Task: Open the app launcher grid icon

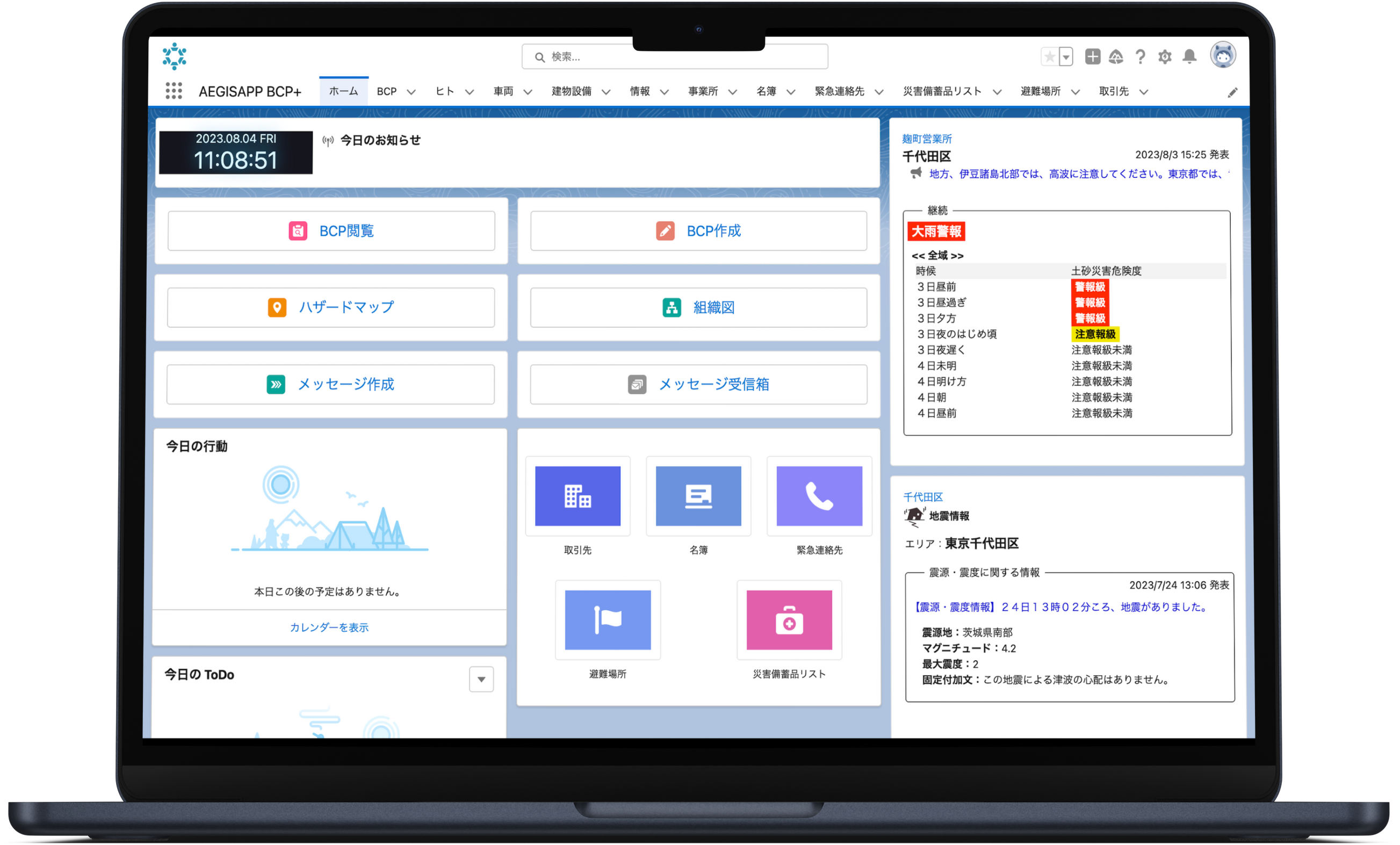Action: tap(174, 91)
